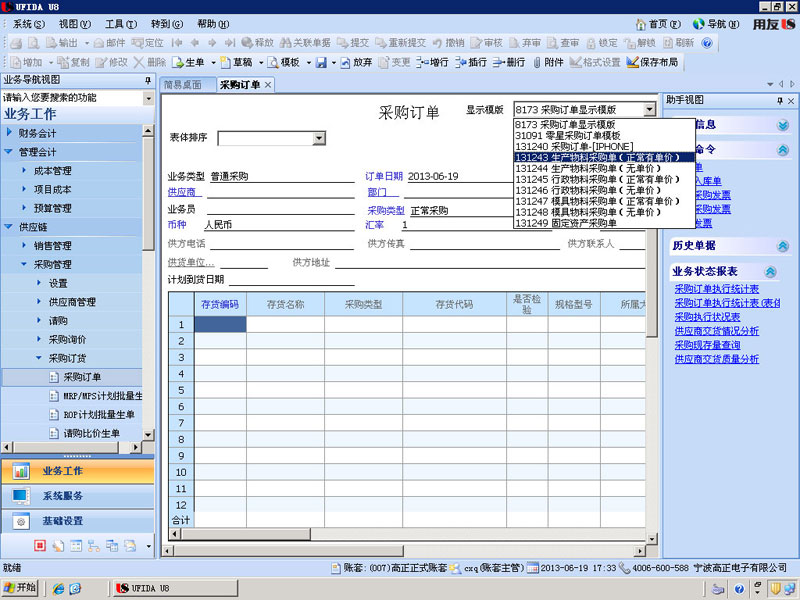Open ROP计划批量生单 tree item
This screenshot has height=600, width=800.
(x=98, y=414)
